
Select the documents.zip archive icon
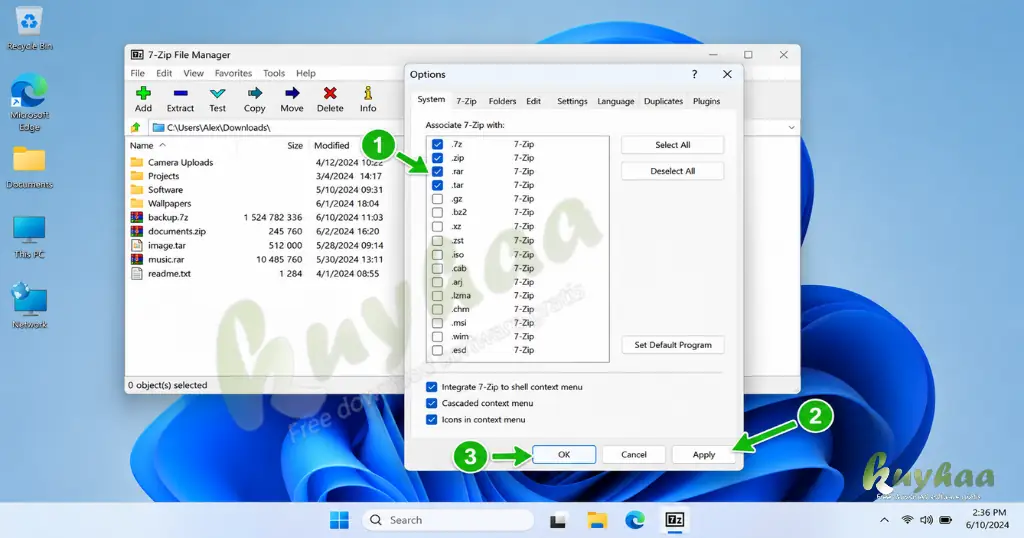tap(136, 231)
